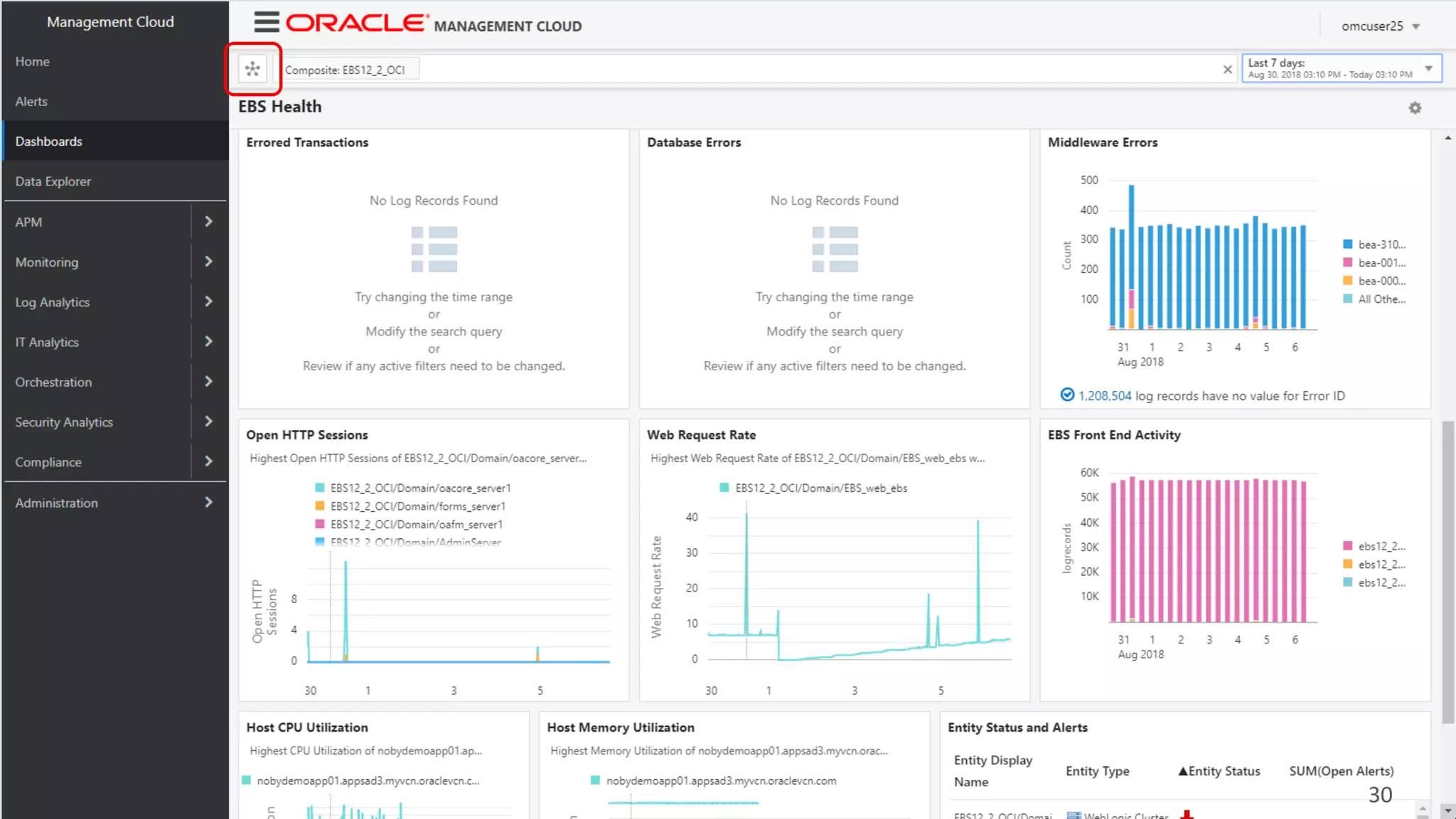
Task: Click the WebLogic Cluster entity type icon
Action: tap(1074, 815)
